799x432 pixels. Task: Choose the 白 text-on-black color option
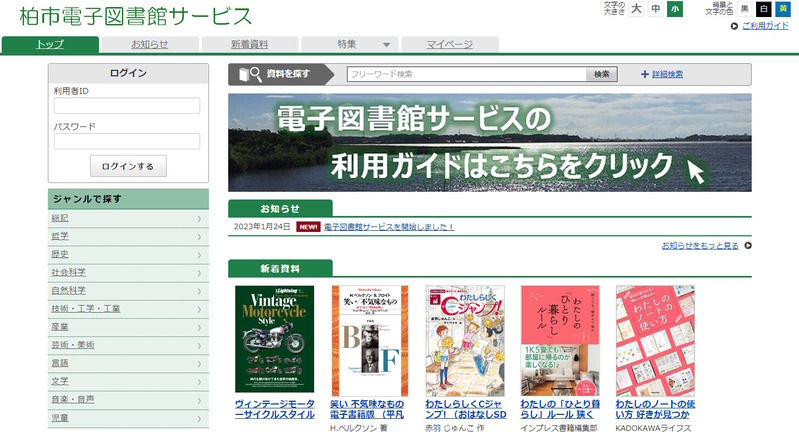click(x=763, y=9)
